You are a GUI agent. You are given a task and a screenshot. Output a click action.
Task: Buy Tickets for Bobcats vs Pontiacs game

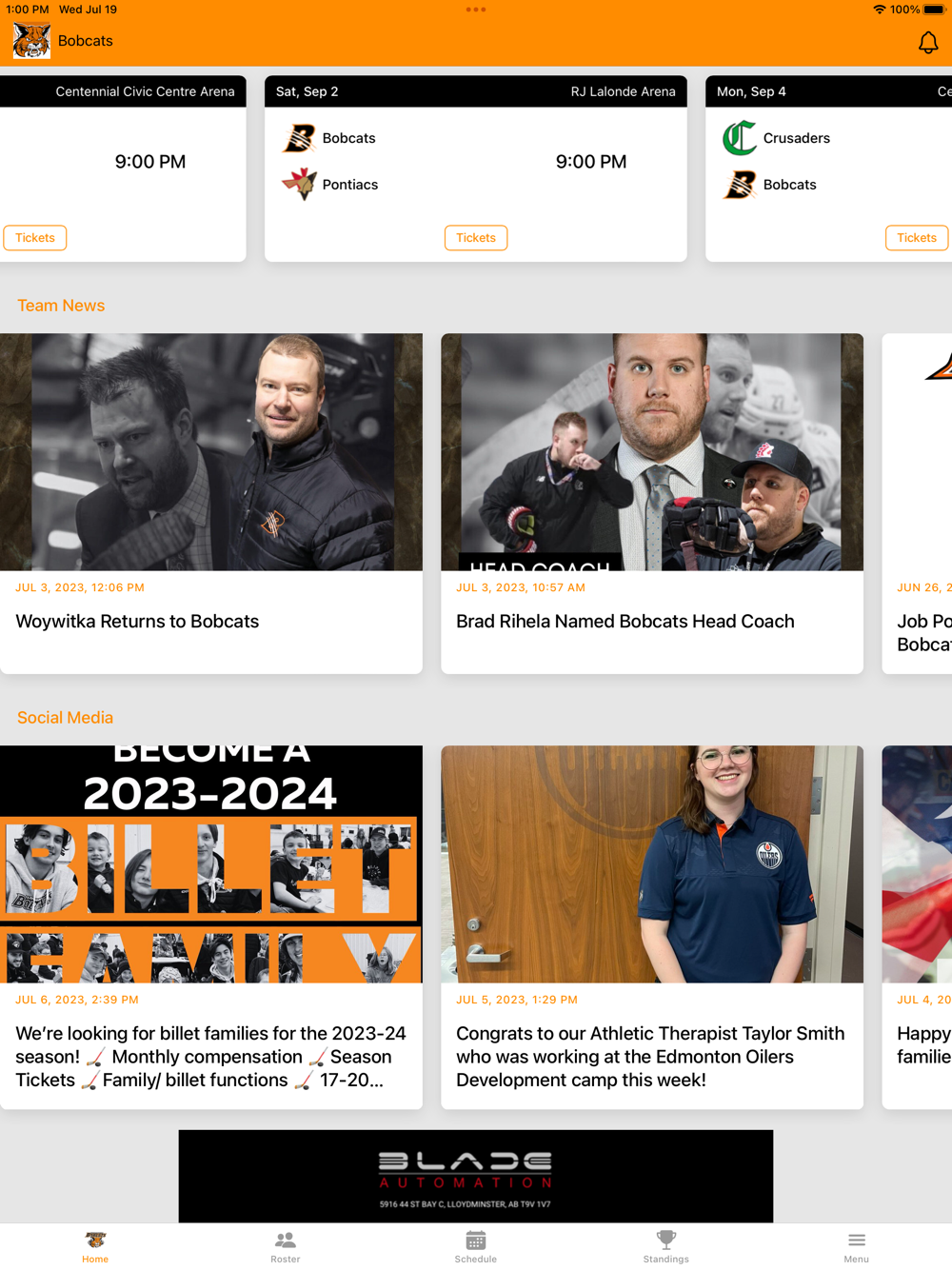pos(476,238)
